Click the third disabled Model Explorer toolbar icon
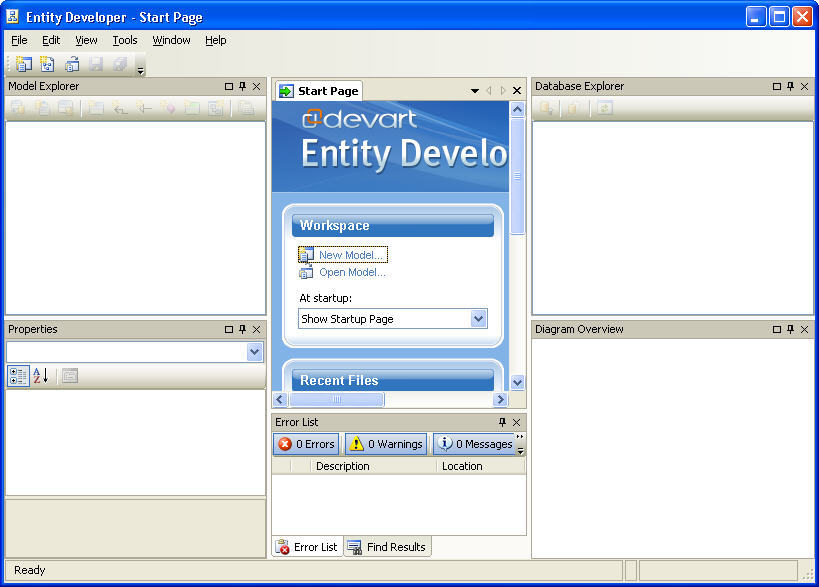Screen dimensions: 819x587 click(66, 108)
